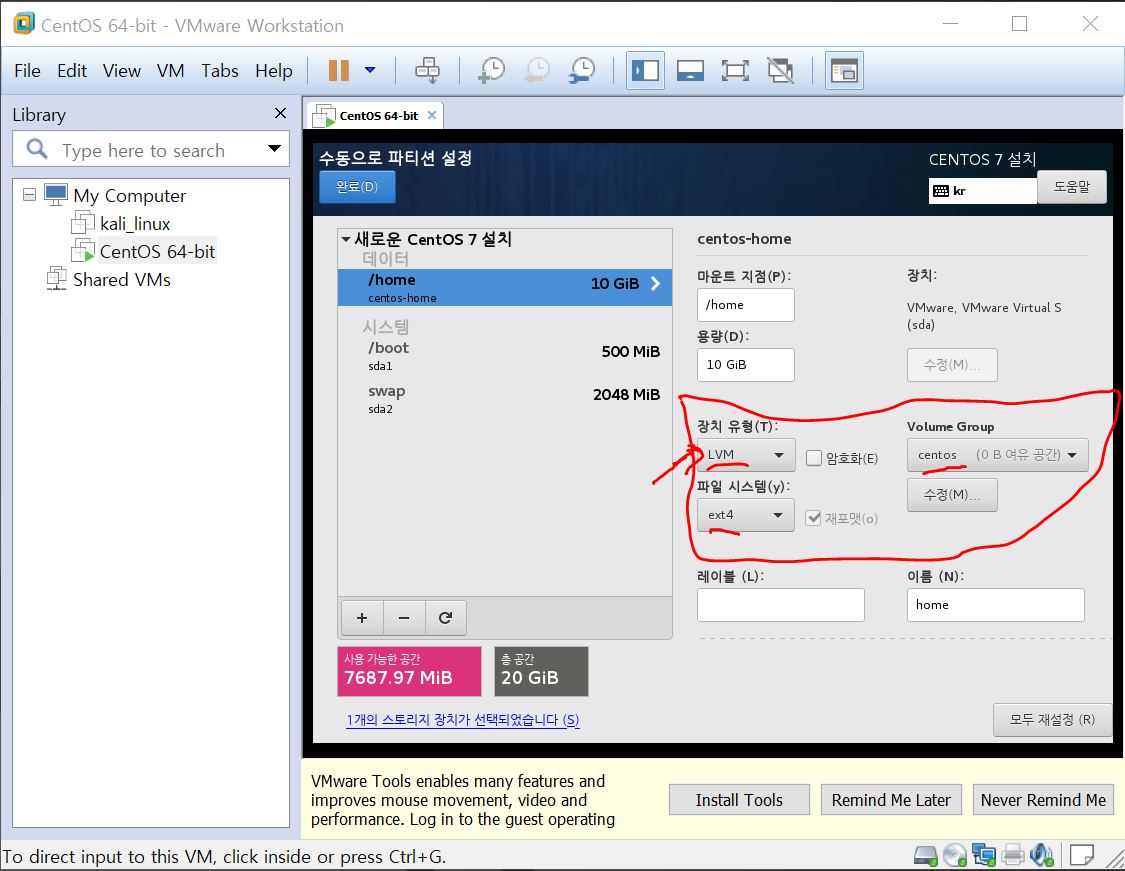Click the reload storage configuration button
1125x871 pixels.
[446, 618]
